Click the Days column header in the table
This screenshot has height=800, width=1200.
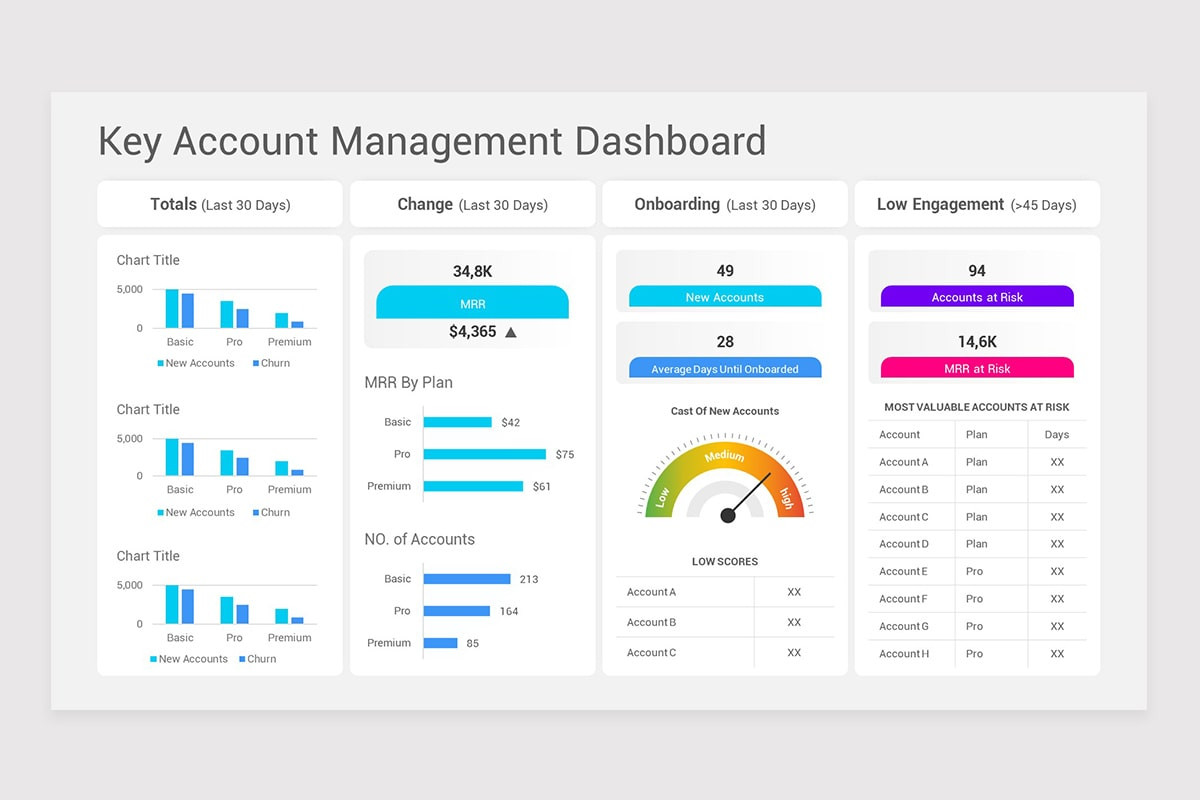coord(1056,435)
